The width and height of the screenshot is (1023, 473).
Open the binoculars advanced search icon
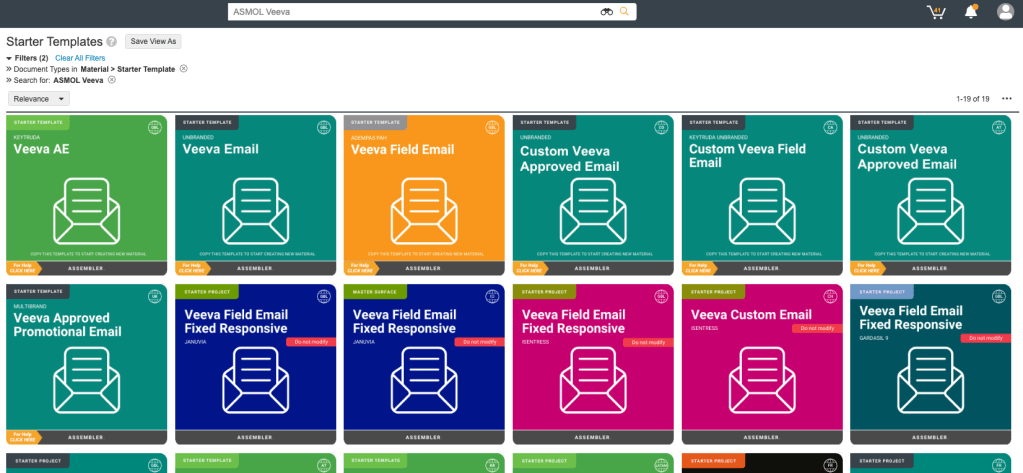[607, 12]
